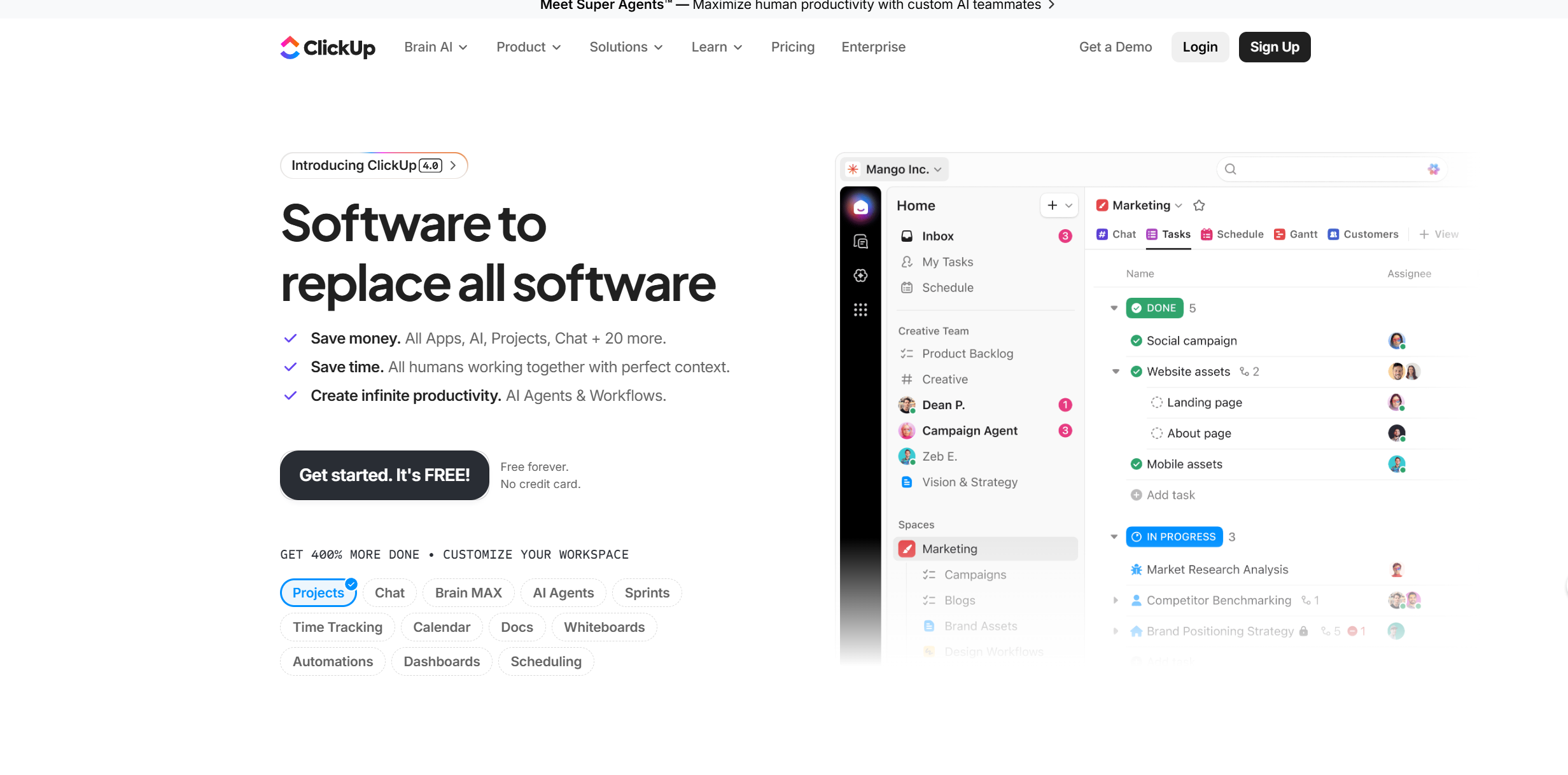Viewport: 1568px width, 775px height.
Task: Switch to the Chat view tab
Action: (1116, 234)
